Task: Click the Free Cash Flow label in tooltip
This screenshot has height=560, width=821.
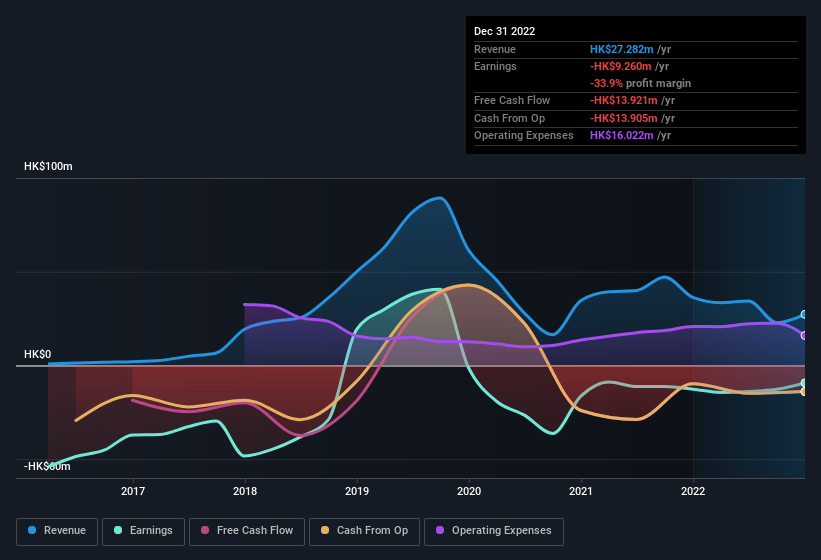Action: pyautogui.click(x=512, y=100)
